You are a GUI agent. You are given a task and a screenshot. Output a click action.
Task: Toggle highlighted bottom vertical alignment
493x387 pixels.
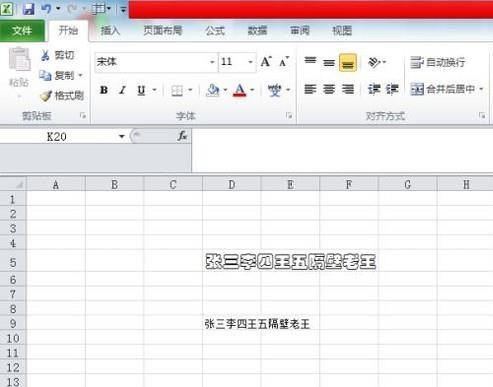348,62
